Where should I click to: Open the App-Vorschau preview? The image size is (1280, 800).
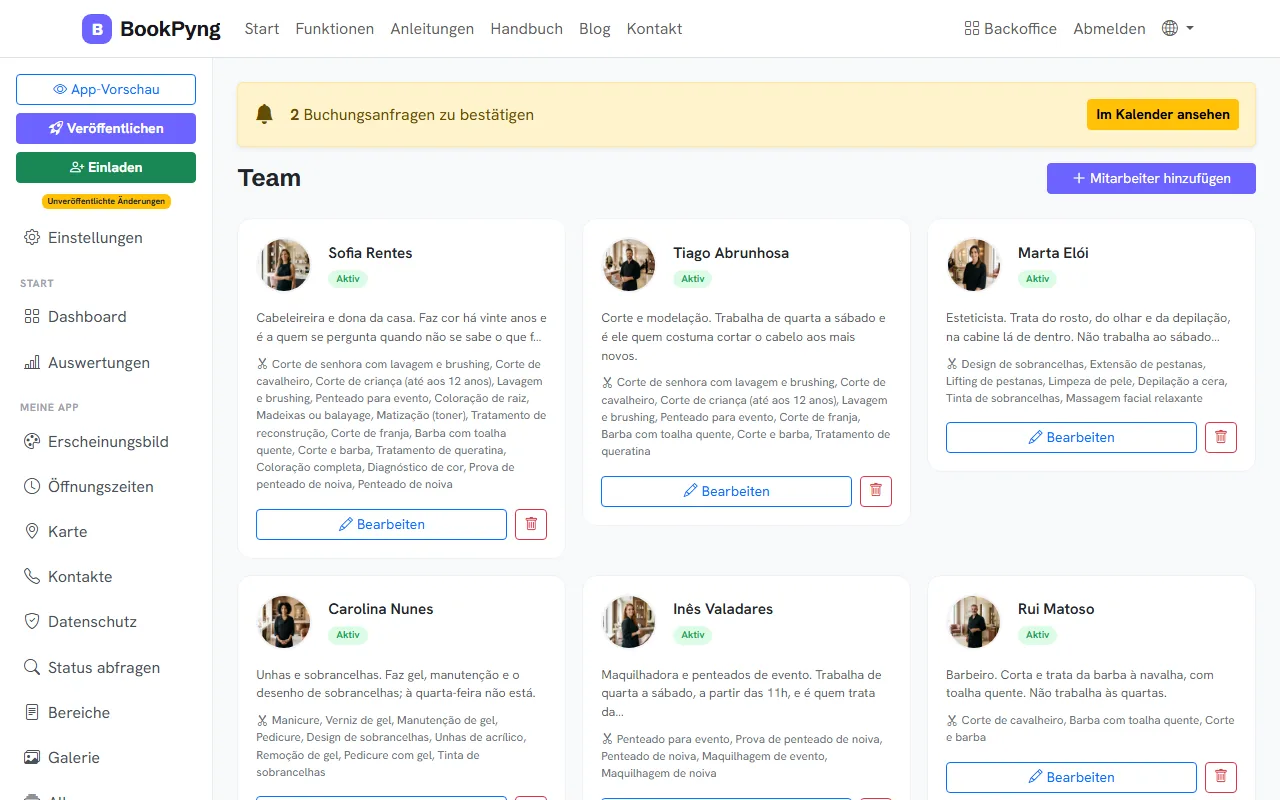pos(106,89)
